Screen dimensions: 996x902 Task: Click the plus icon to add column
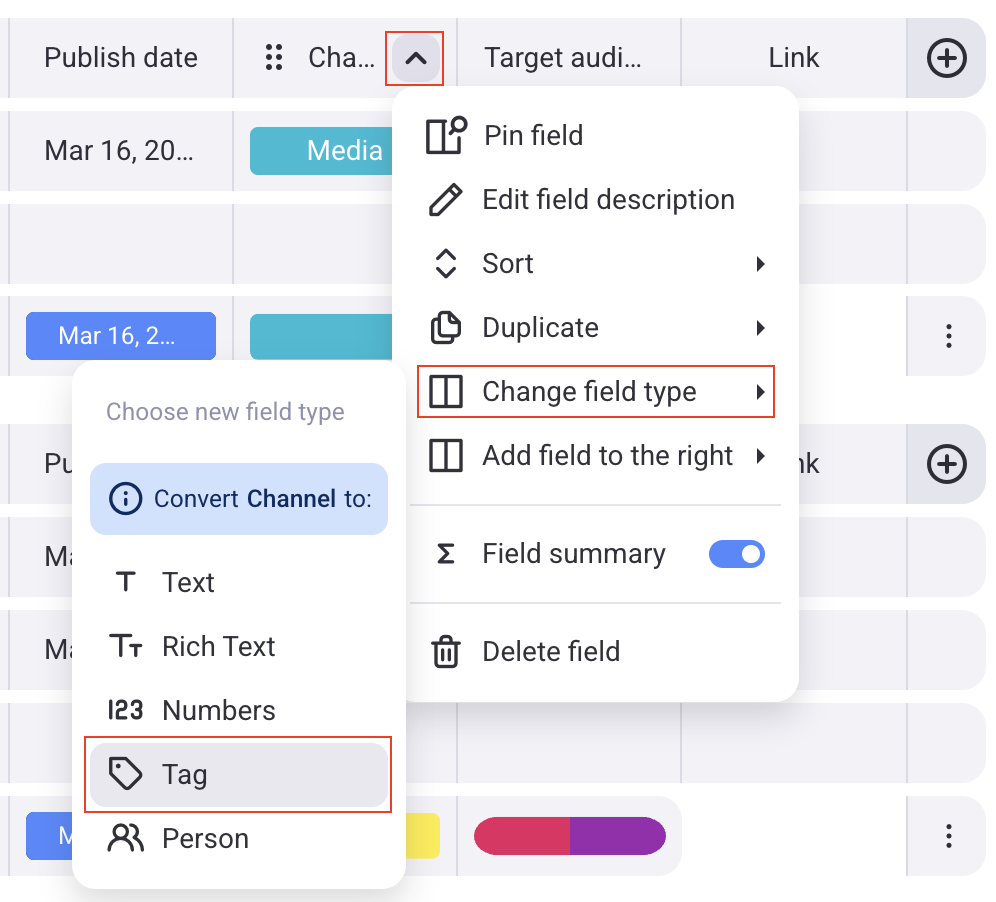[946, 58]
